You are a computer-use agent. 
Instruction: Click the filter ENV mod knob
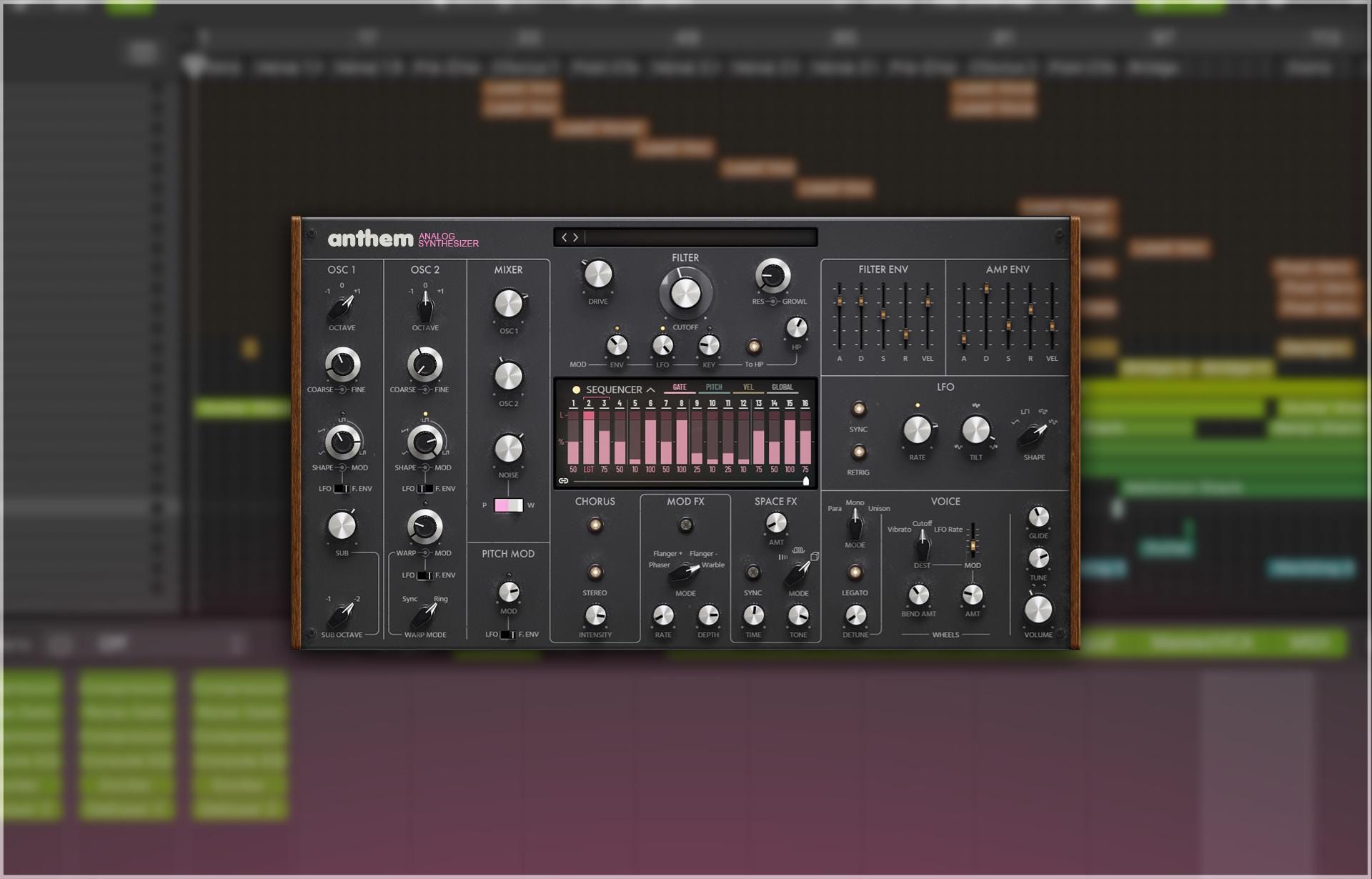(617, 346)
